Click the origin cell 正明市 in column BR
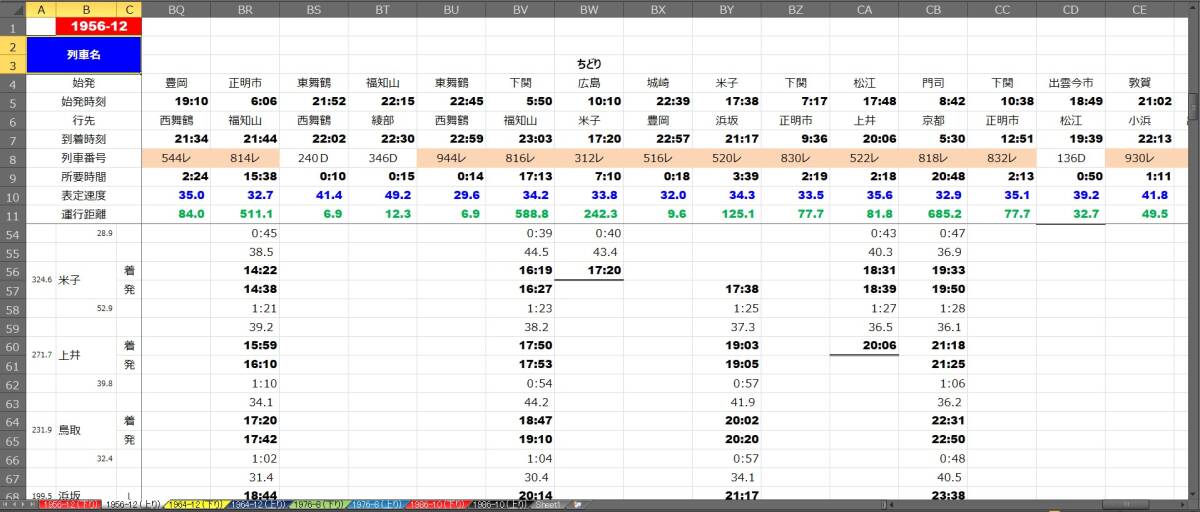Viewport: 1200px width, 512px height. pyautogui.click(x=245, y=83)
